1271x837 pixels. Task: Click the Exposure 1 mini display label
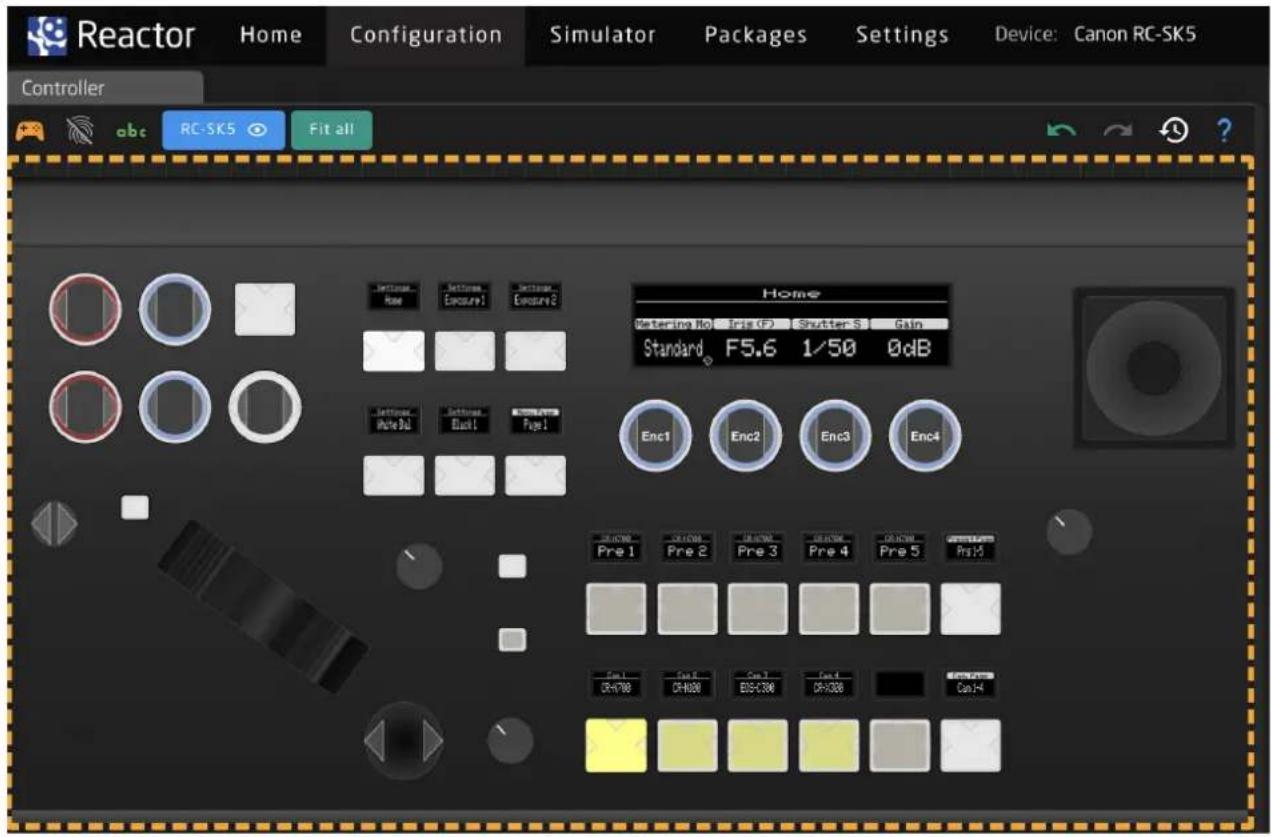464,296
